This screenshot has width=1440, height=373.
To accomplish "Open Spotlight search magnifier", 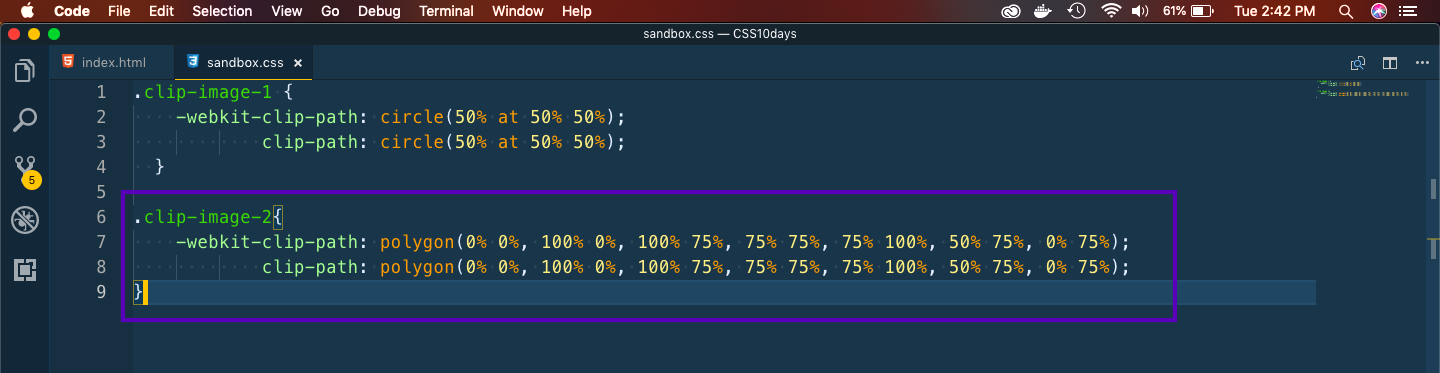I will tap(1346, 11).
